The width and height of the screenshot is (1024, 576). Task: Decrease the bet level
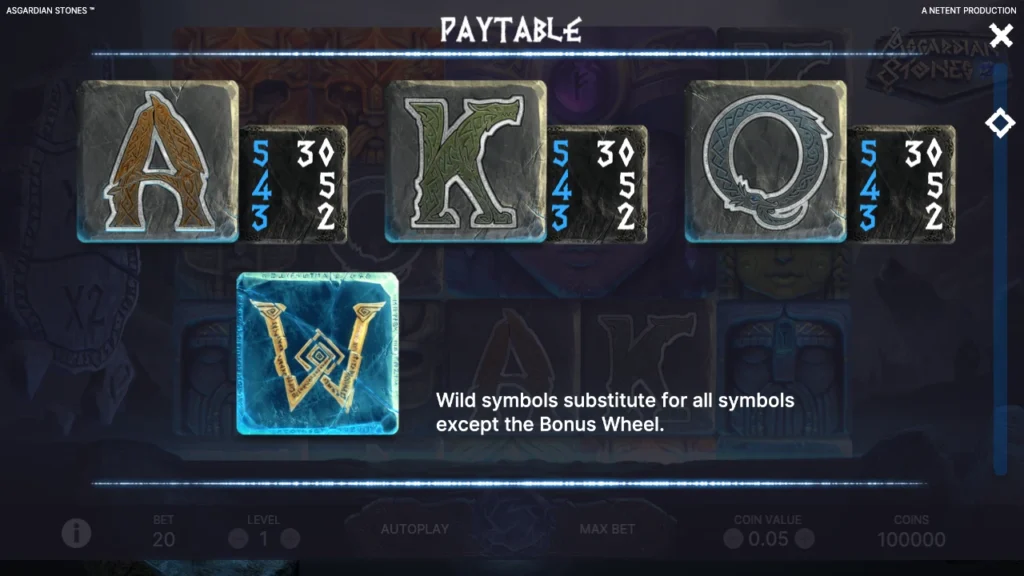pyautogui.click(x=238, y=539)
